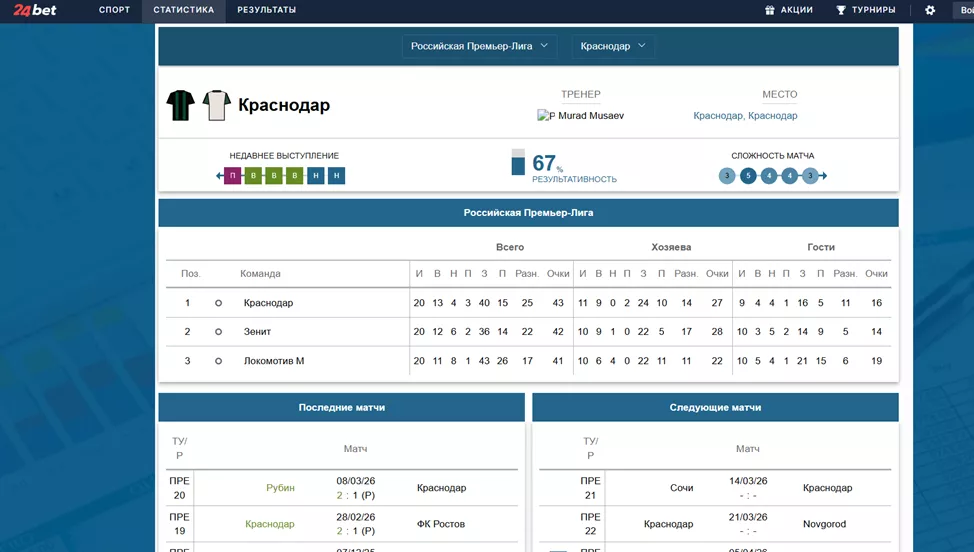The width and height of the screenshot is (974, 552).
Task: Click the Рубин team link in last matches
Action: coord(280,488)
